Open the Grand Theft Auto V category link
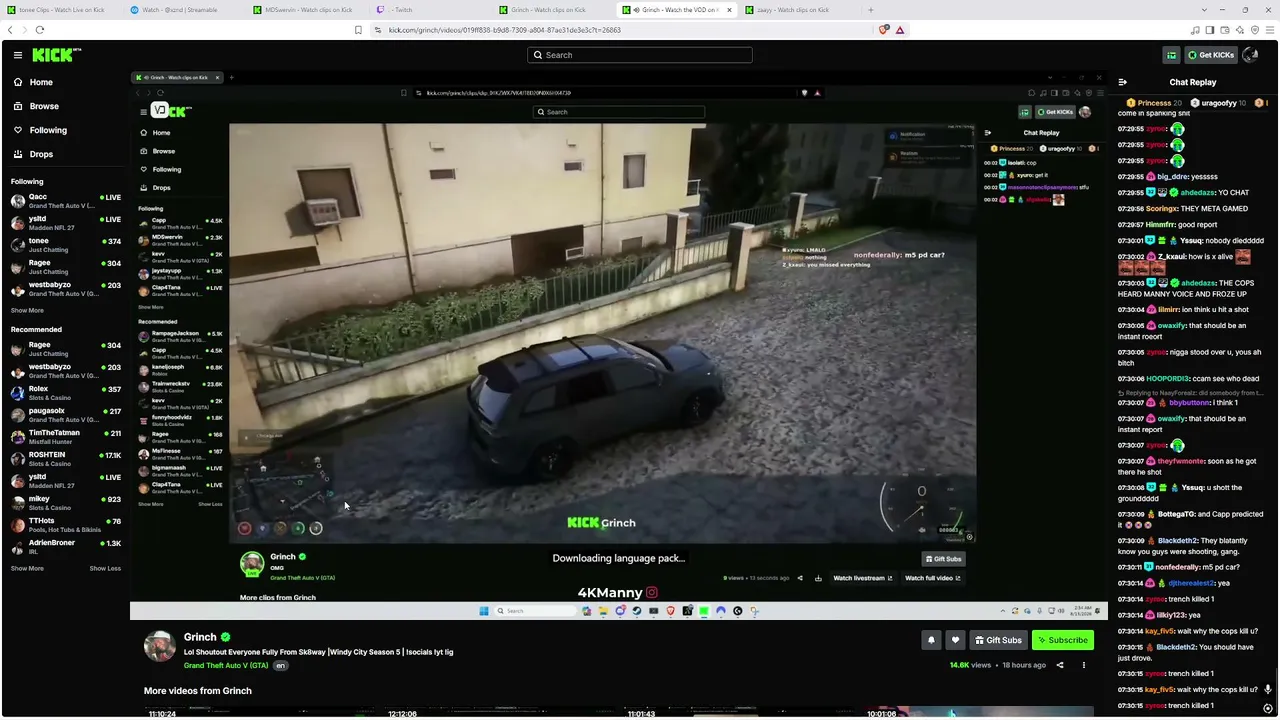Viewport: 1280px width, 720px height. [226, 665]
